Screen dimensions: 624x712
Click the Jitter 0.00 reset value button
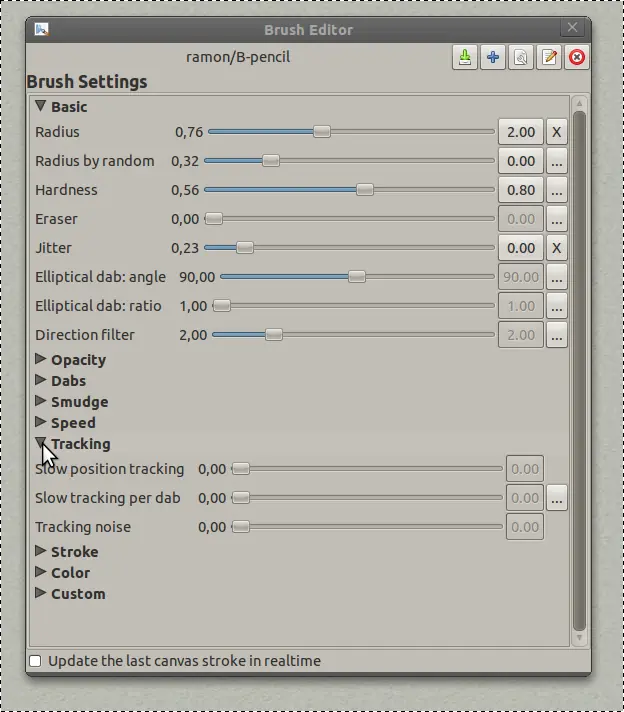click(x=521, y=248)
